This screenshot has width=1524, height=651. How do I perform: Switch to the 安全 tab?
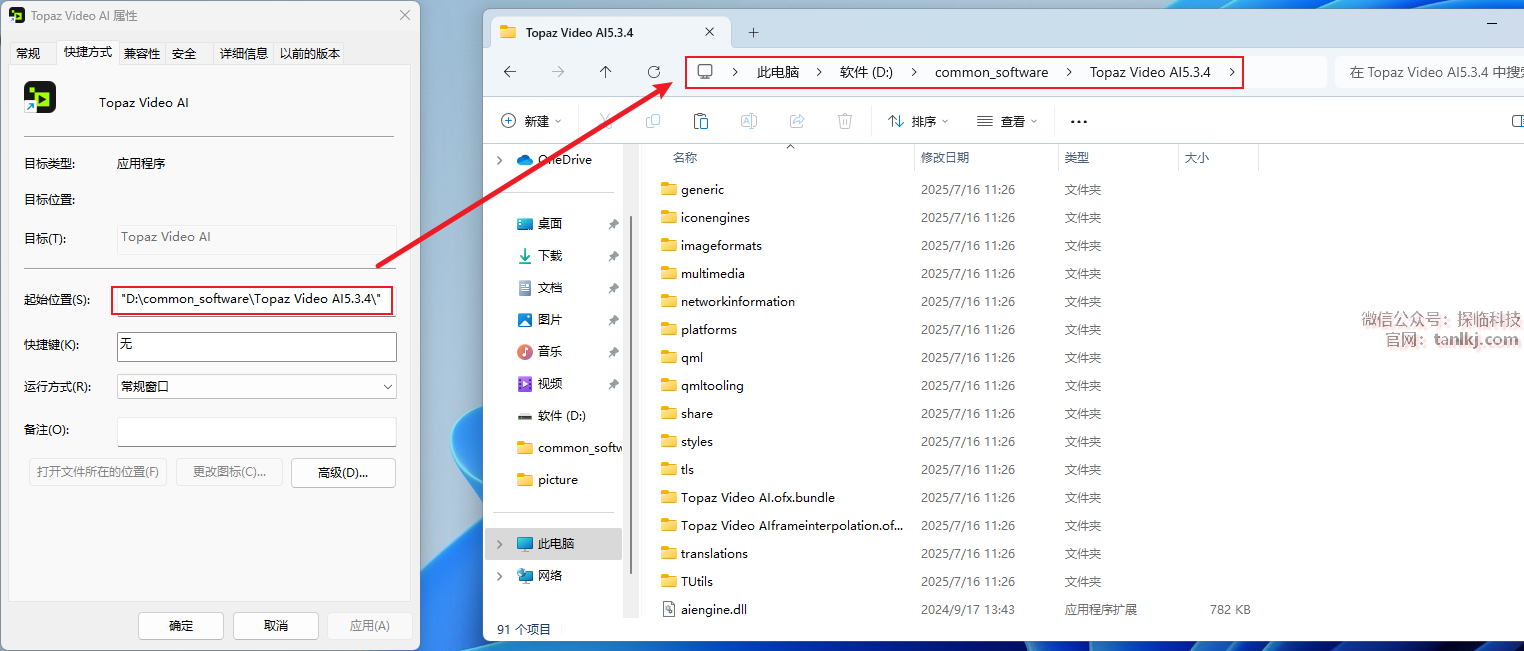pos(184,54)
